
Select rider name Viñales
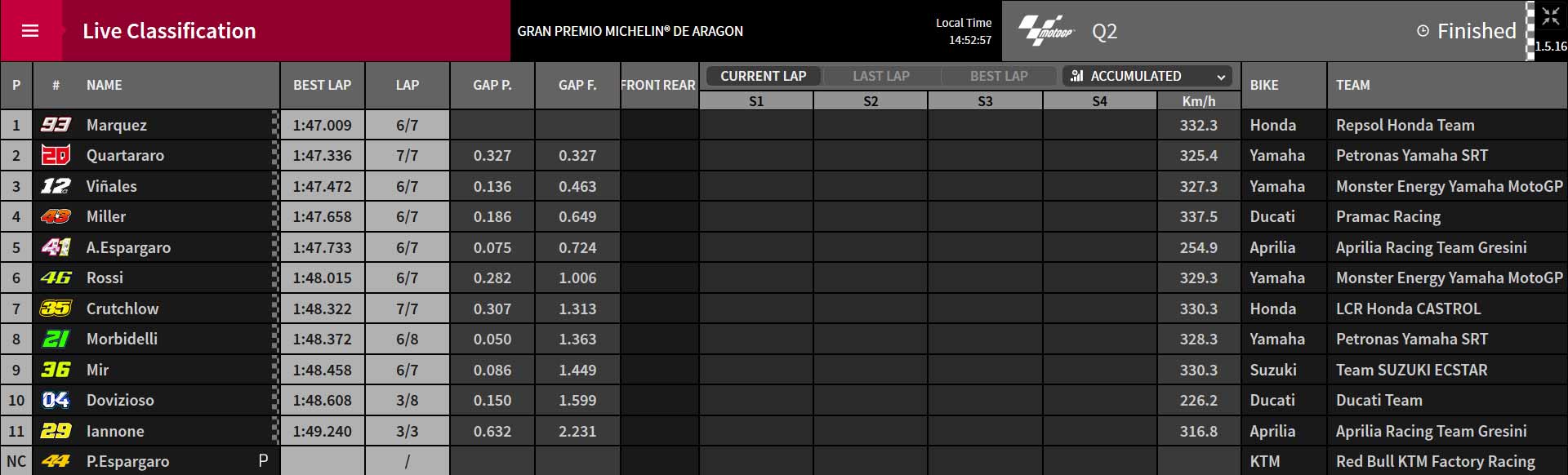(112, 186)
